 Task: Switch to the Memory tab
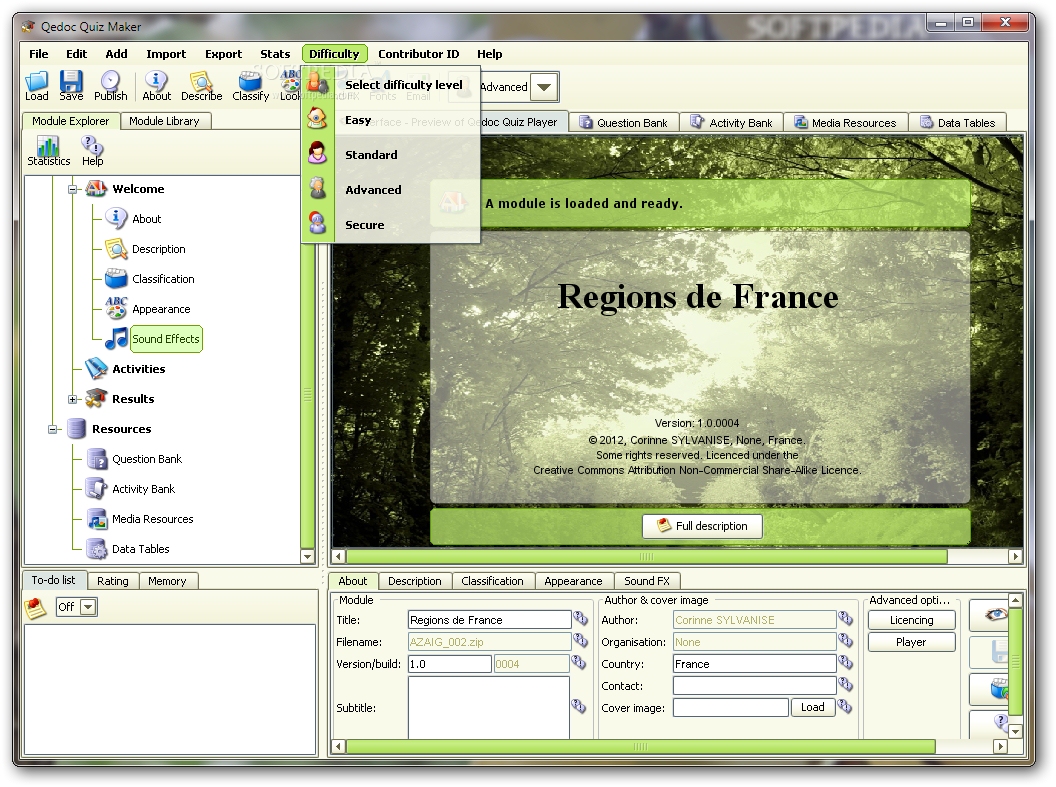coord(167,581)
